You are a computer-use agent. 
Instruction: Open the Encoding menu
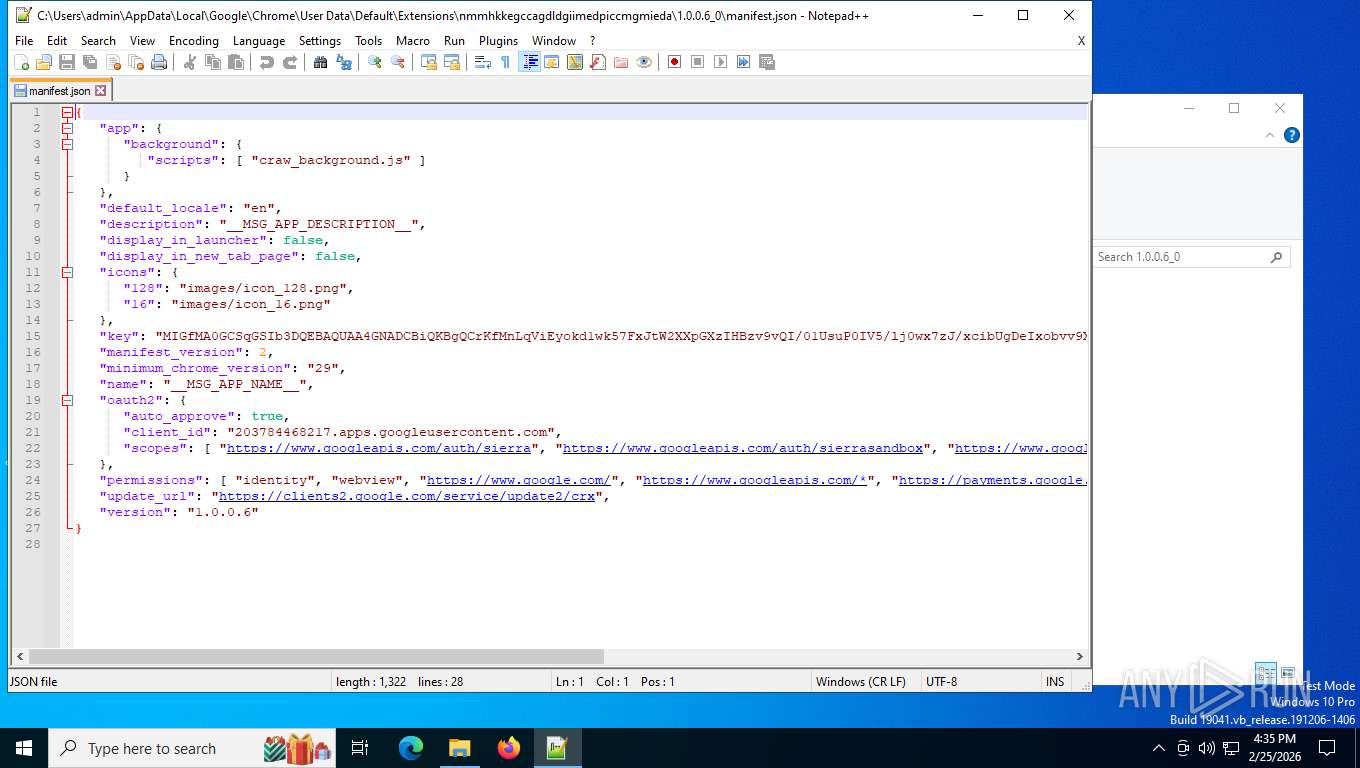pyautogui.click(x=193, y=40)
